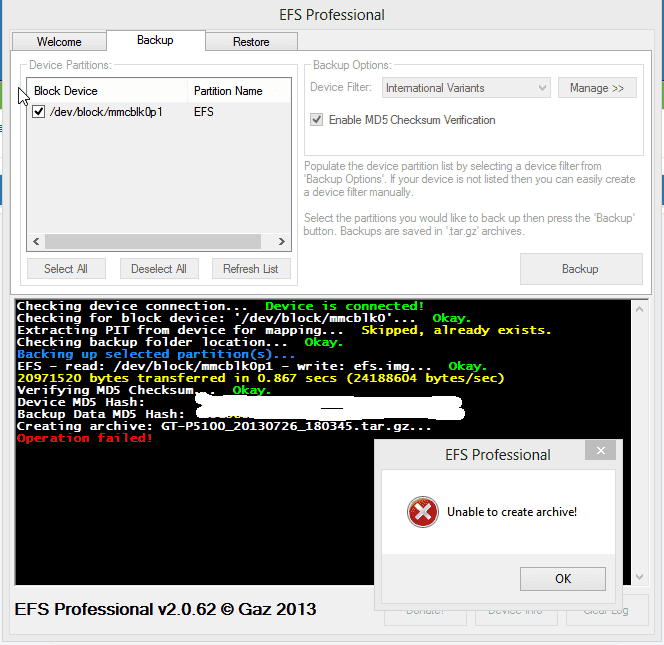Click 'EFS Professional v2.0.62 © Gaz 2013' footer text
This screenshot has width=664, height=645.
point(165,609)
